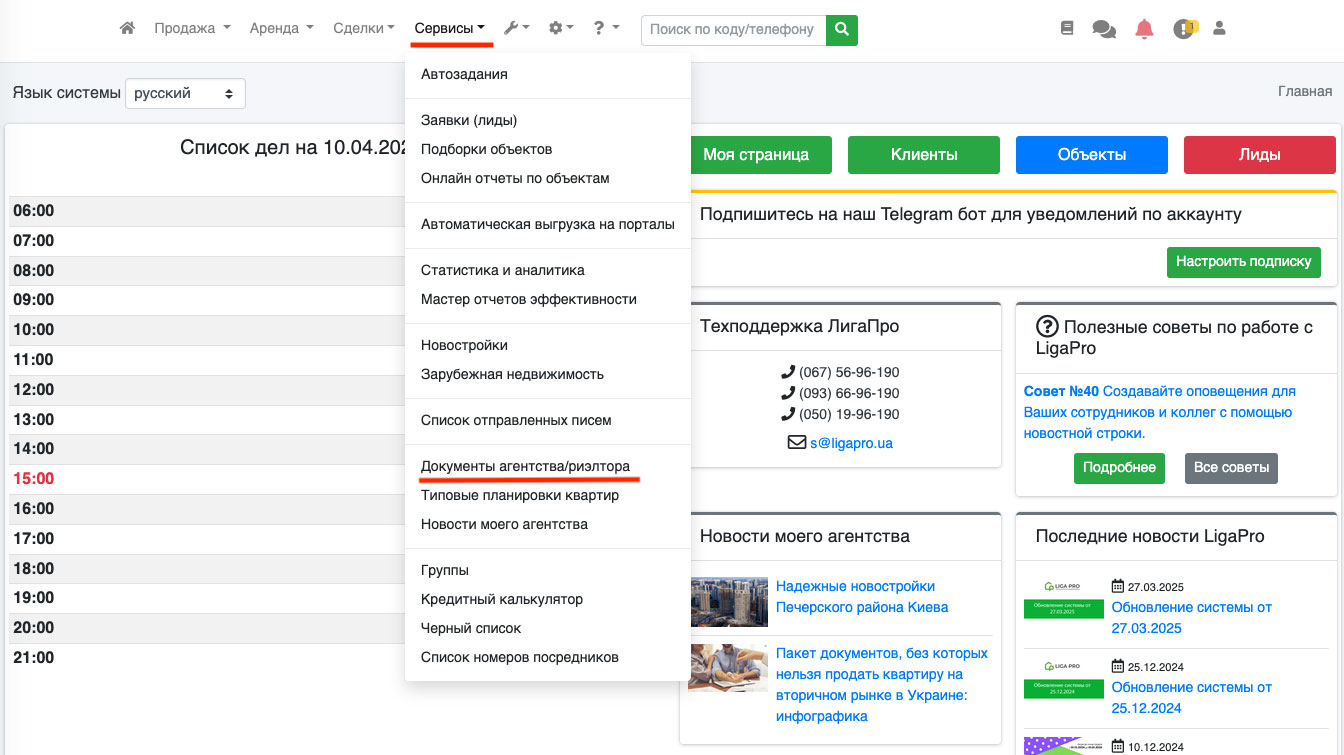Open the book documentation icon
The image size is (1344, 755).
click(1067, 29)
